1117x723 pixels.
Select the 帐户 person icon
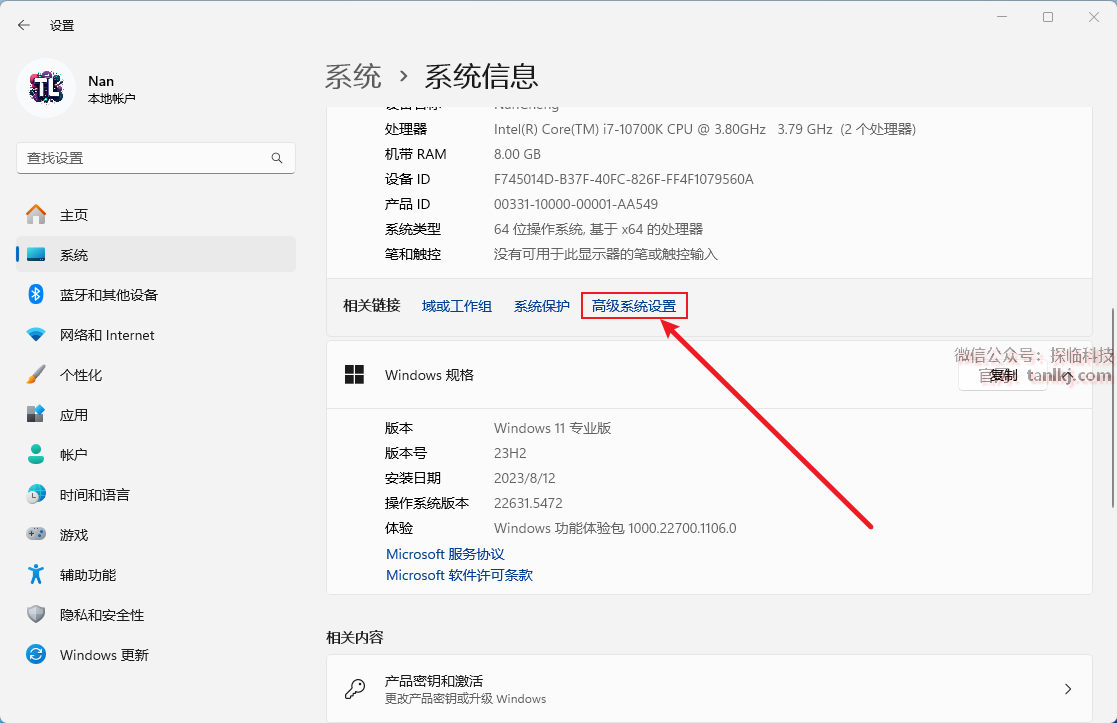[36, 454]
